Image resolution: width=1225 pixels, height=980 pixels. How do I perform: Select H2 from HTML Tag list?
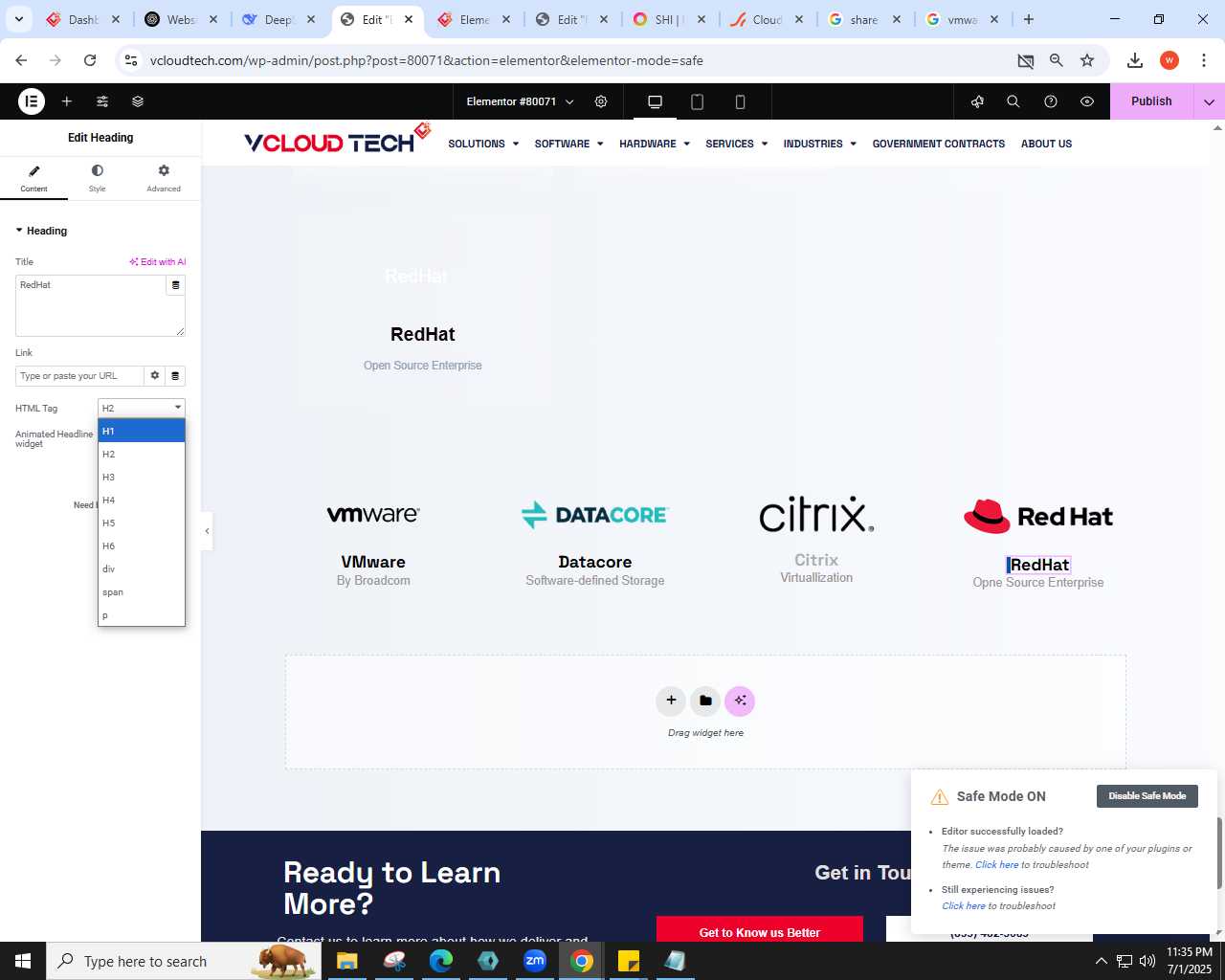[x=142, y=455]
